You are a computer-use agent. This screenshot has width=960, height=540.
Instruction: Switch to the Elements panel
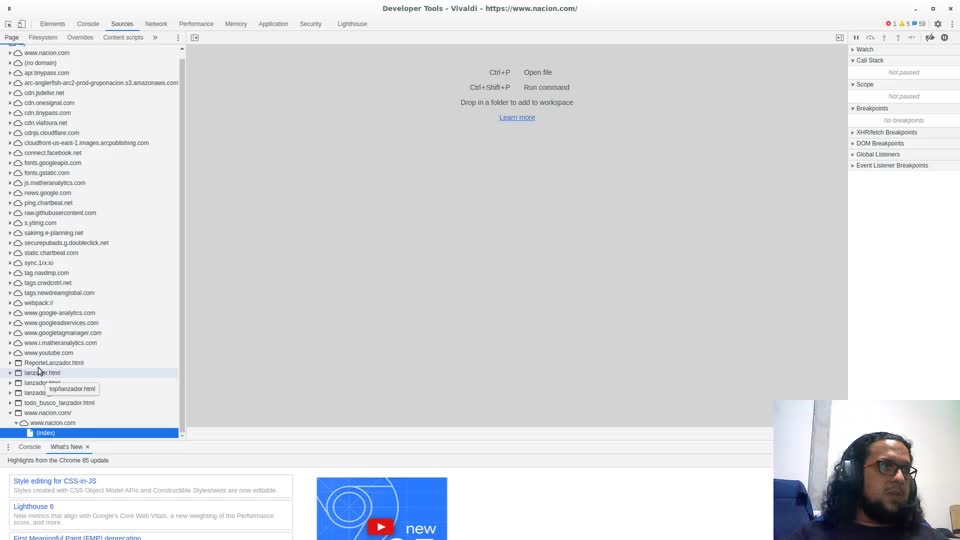click(52, 24)
